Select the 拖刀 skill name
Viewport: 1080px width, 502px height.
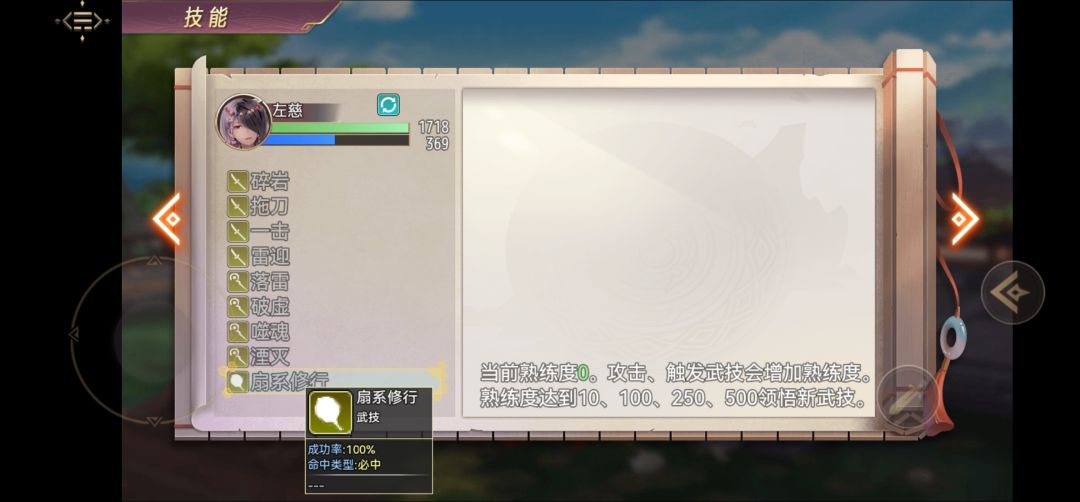click(269, 207)
